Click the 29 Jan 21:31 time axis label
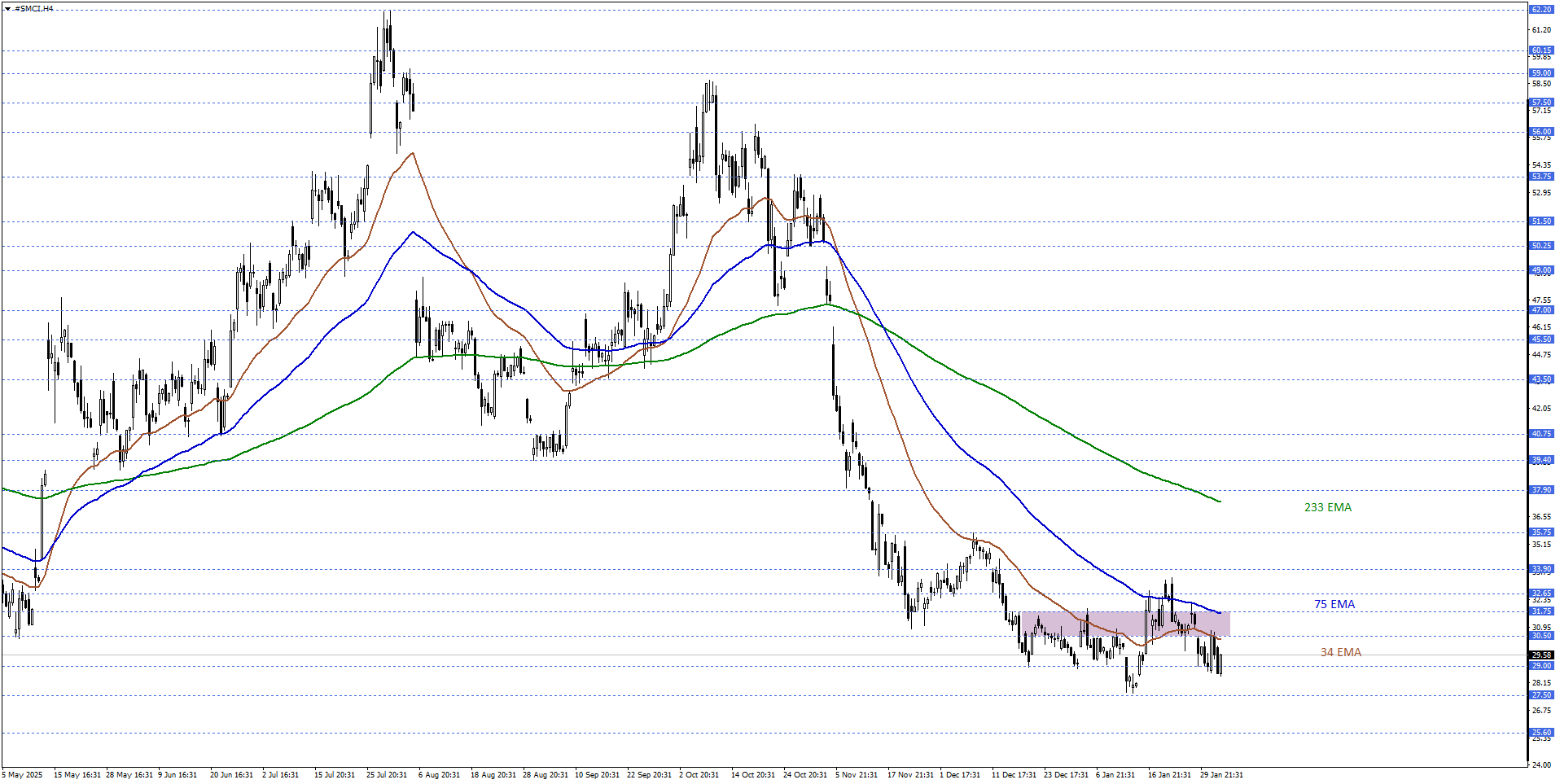Screen dimensions: 1560x784 tap(1221, 774)
